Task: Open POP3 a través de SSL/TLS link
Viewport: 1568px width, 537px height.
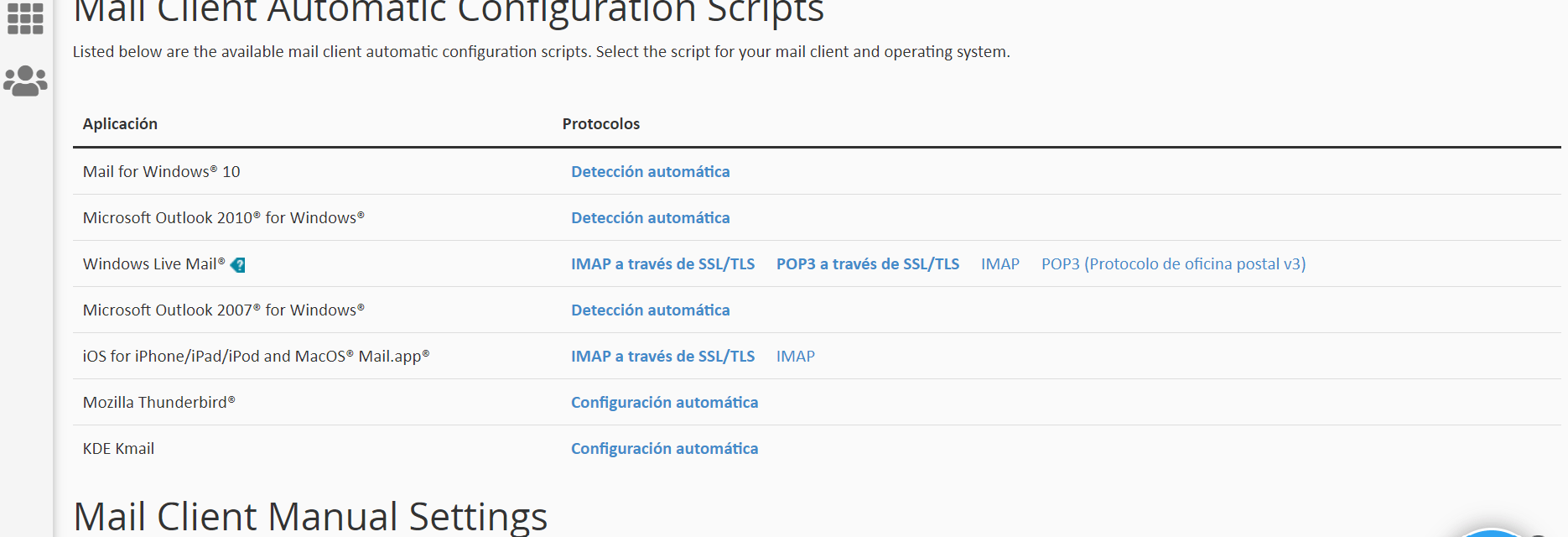Action: tap(868, 263)
